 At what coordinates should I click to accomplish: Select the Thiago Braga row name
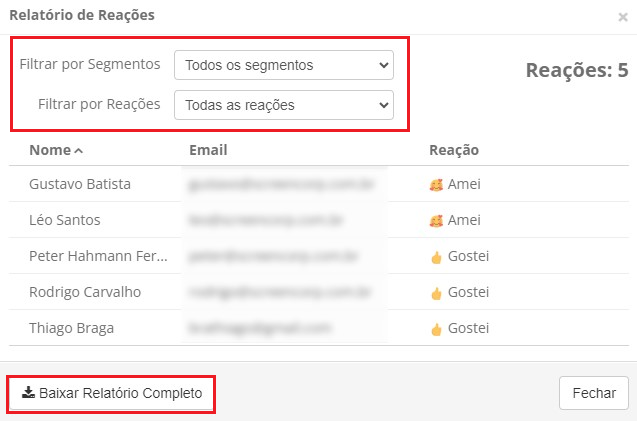[x=72, y=328]
